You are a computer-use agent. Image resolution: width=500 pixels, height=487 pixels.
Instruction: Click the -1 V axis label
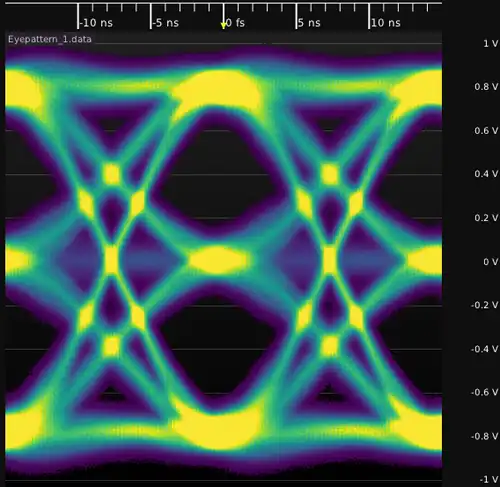[x=489, y=480]
